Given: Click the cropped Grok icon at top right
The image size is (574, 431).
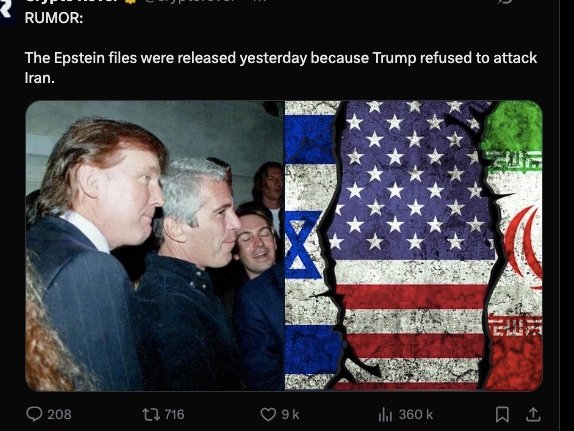Looking at the screenshot, I should pos(506,2).
